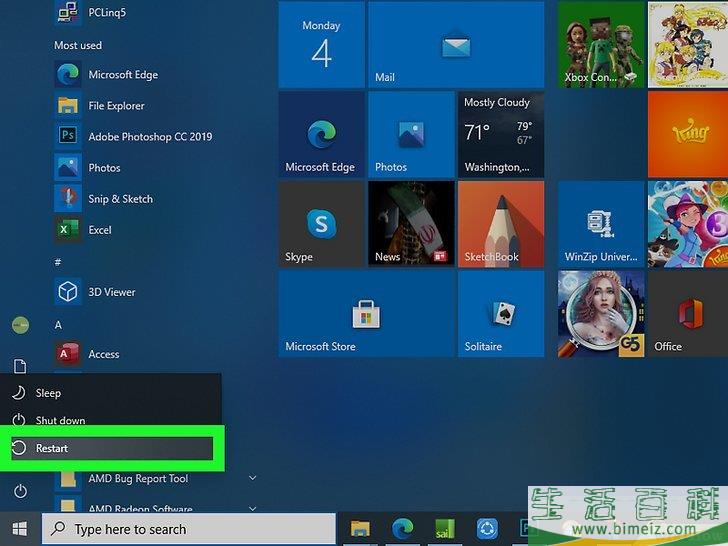The image size is (728, 546).
Task: Expand the AMD Radeon Software folder chevron
Action: pyautogui.click(x=253, y=509)
